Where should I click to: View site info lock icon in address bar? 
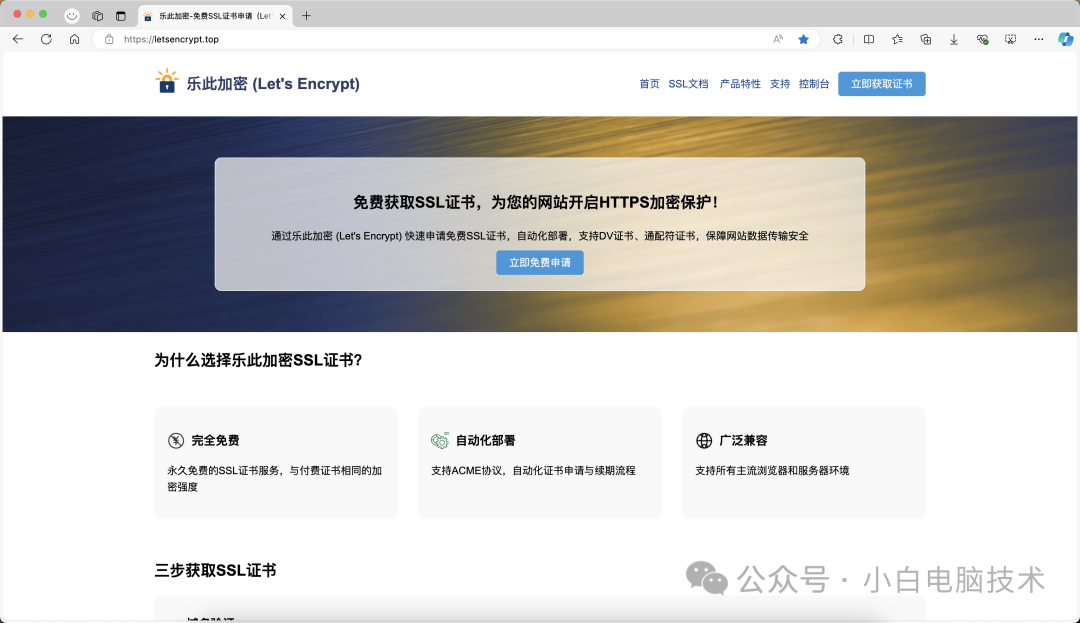point(109,39)
